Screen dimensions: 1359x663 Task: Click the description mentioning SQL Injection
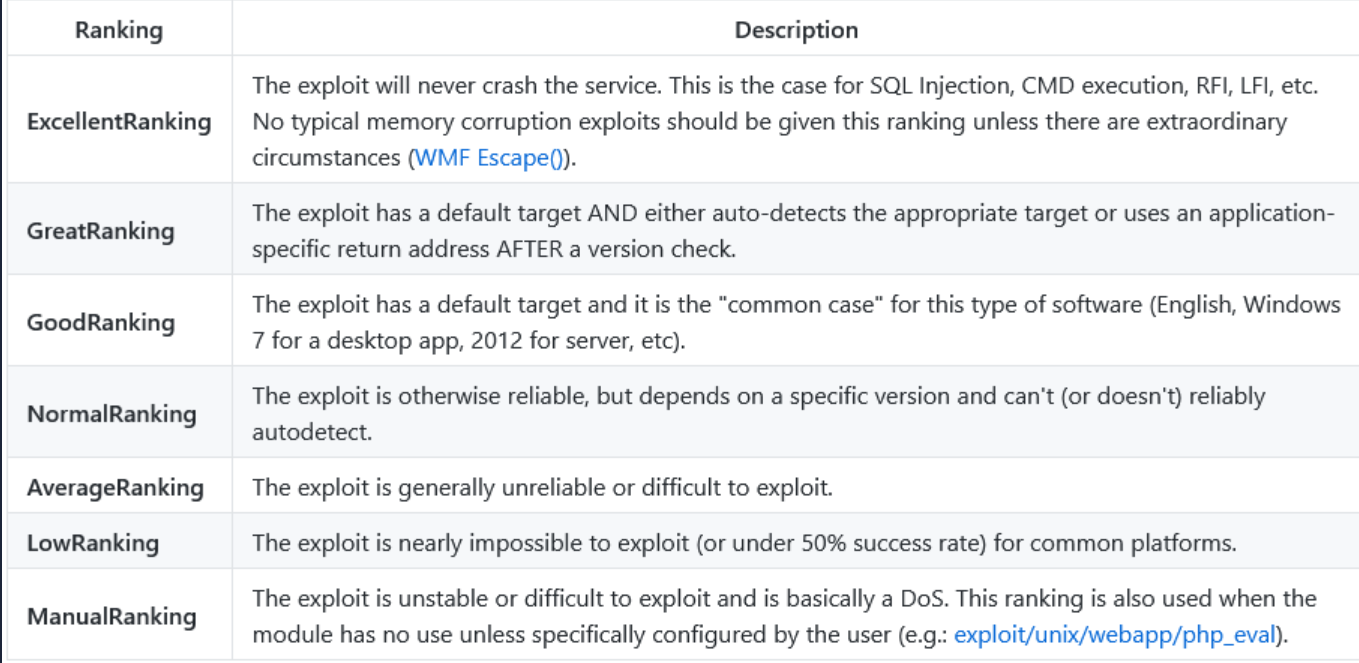point(784,86)
